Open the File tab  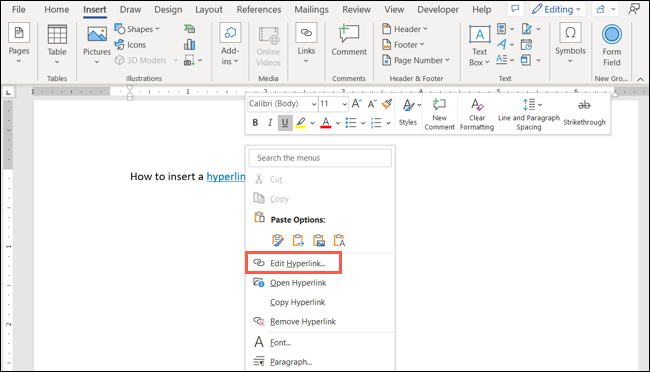18,9
